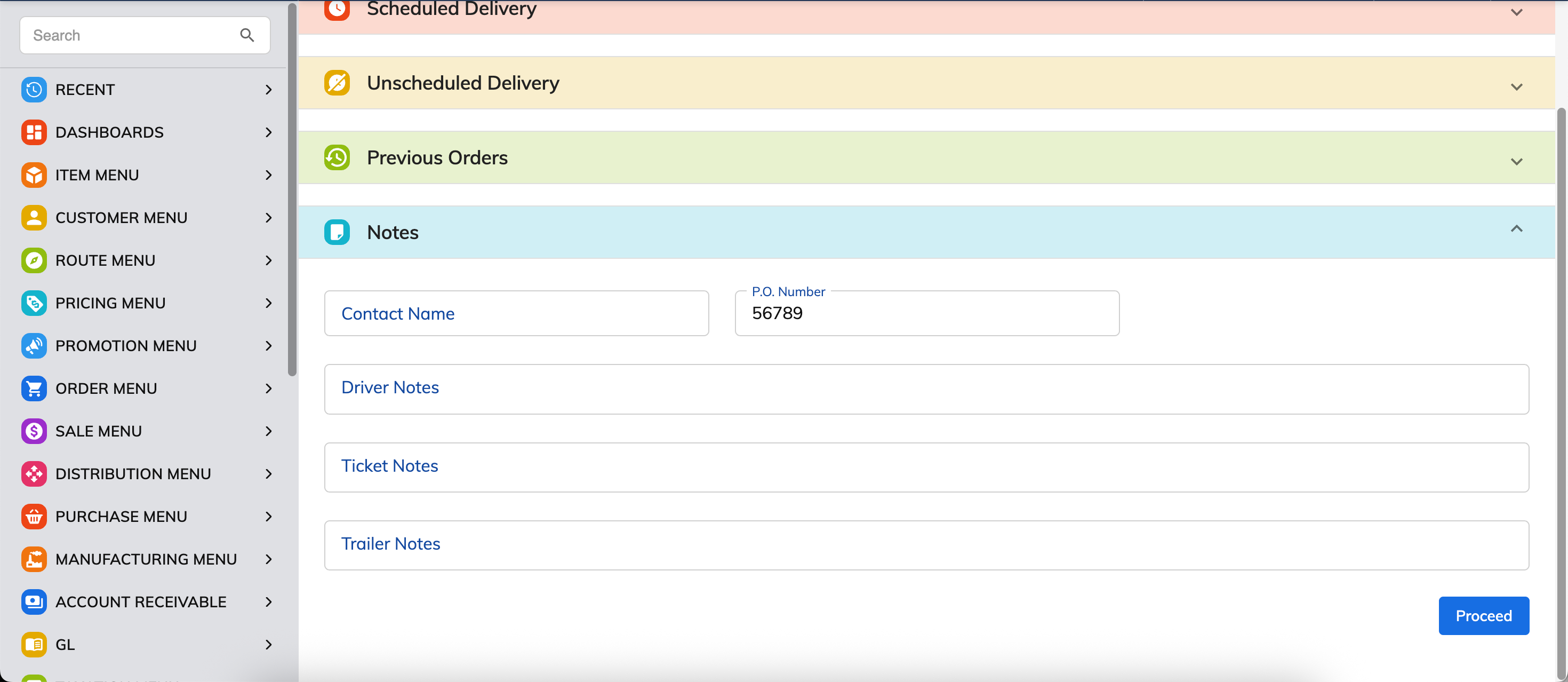Open the ROUTE MENU label
The image size is (1568, 682).
105,260
